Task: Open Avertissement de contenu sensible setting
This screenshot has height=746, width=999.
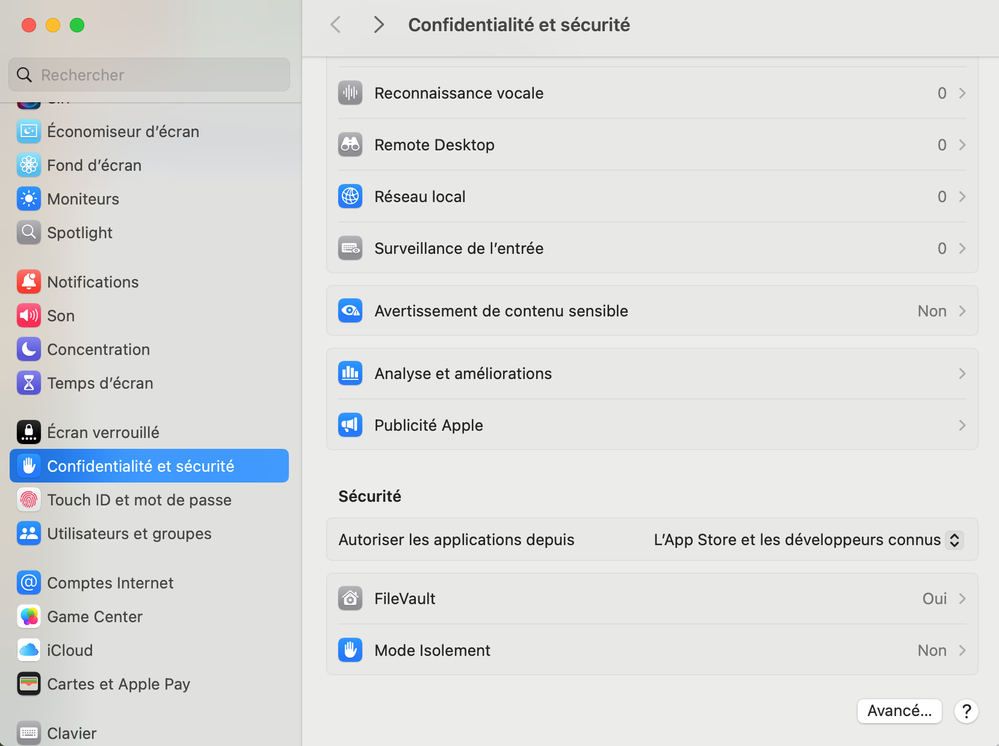Action: click(x=652, y=311)
